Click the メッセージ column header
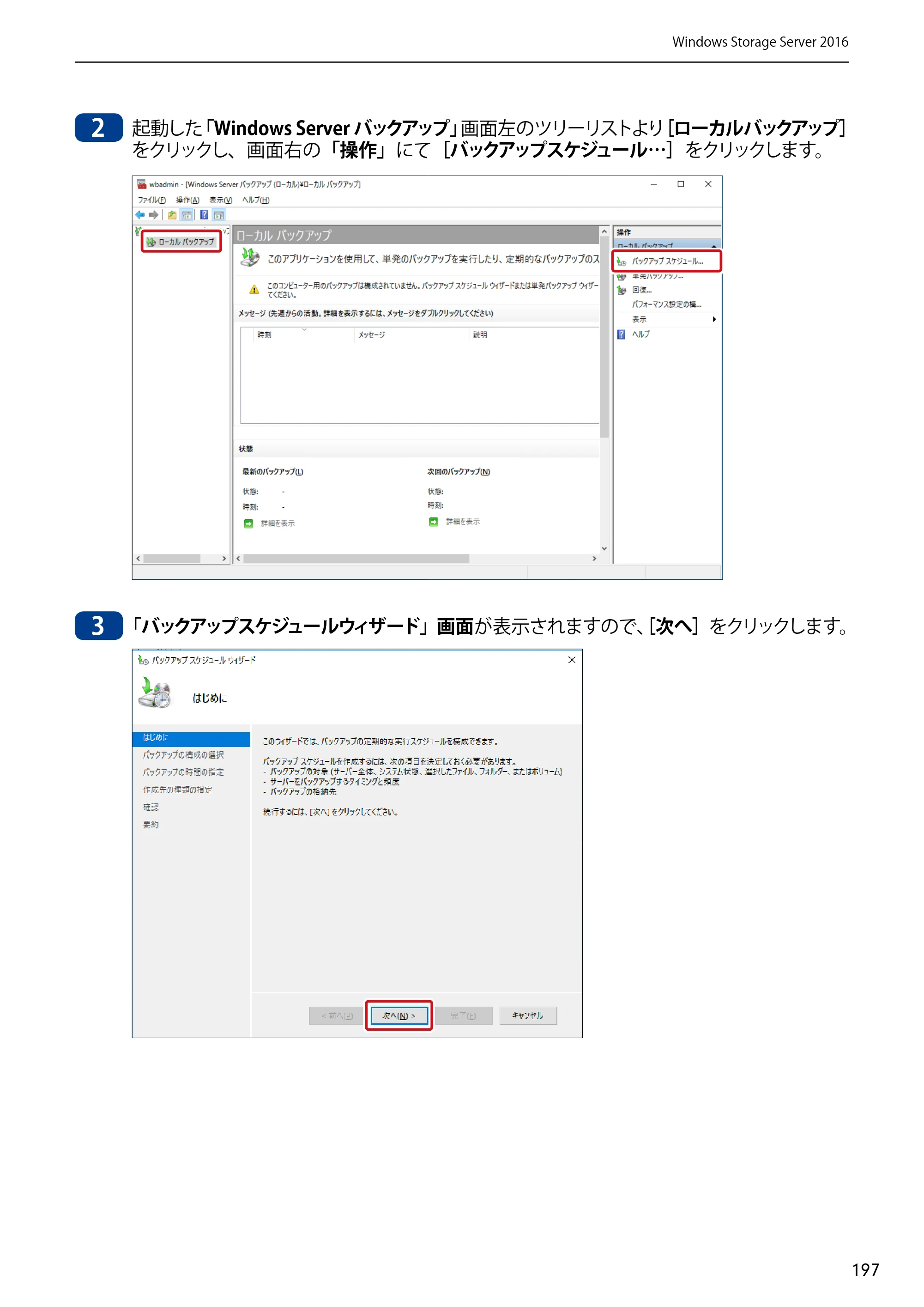924x1307 pixels. (411, 334)
